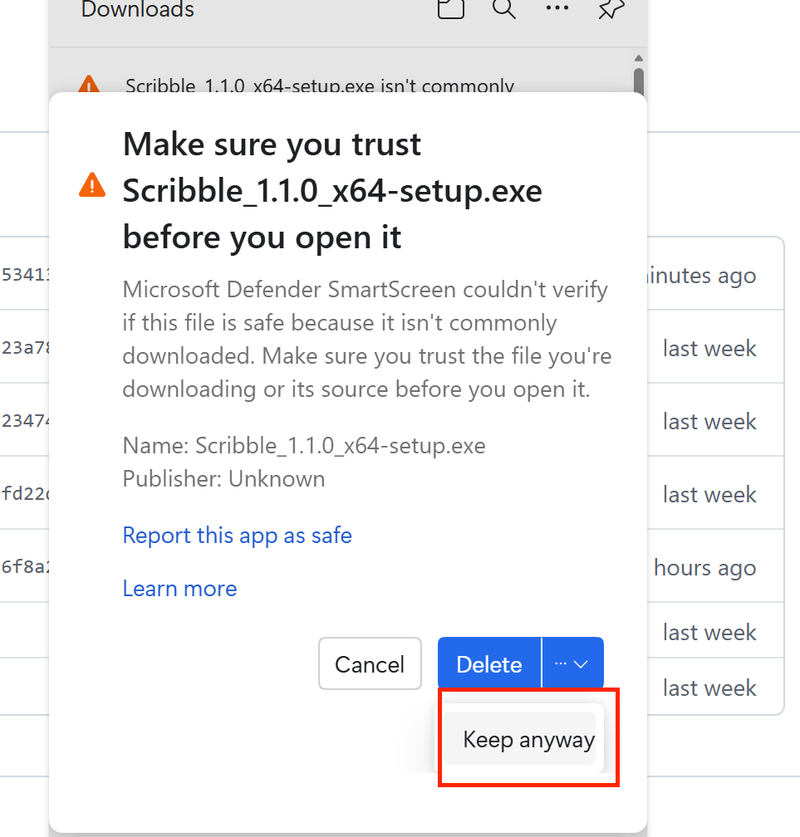This screenshot has width=800, height=837.
Task: Expand the dropdown arrow beside Delete
Action: point(573,664)
